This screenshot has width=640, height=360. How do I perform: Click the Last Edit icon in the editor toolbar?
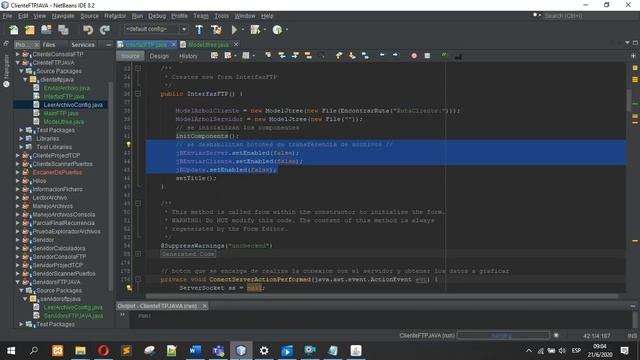click(x=214, y=56)
